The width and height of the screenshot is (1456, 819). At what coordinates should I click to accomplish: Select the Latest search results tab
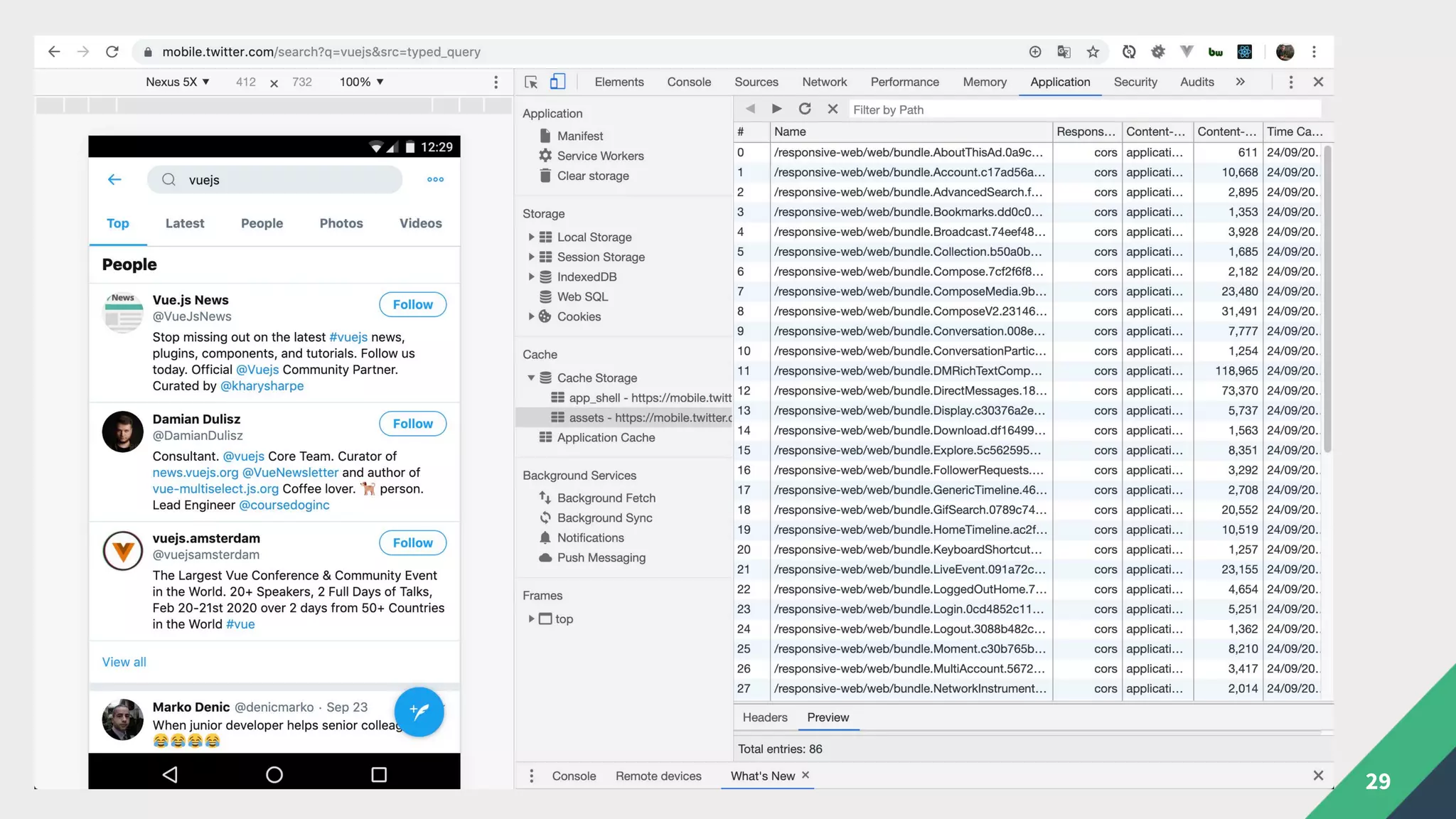point(185,223)
